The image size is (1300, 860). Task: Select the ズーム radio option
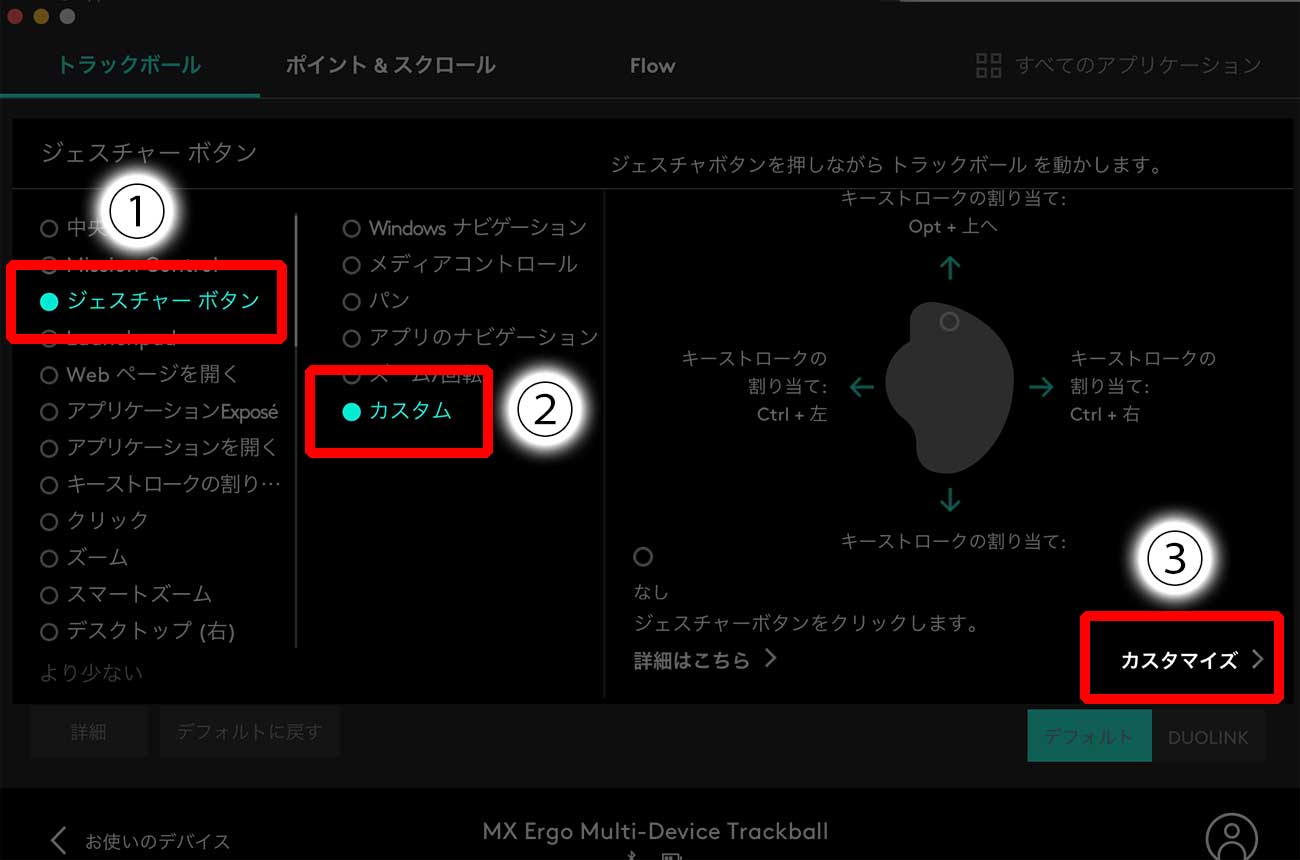84,558
